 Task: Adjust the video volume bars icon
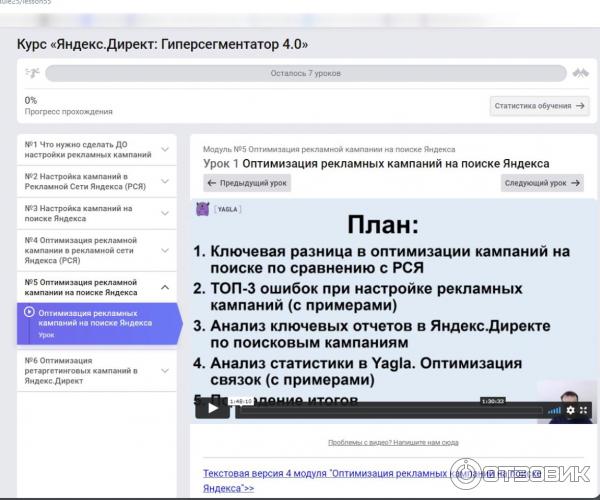point(554,410)
